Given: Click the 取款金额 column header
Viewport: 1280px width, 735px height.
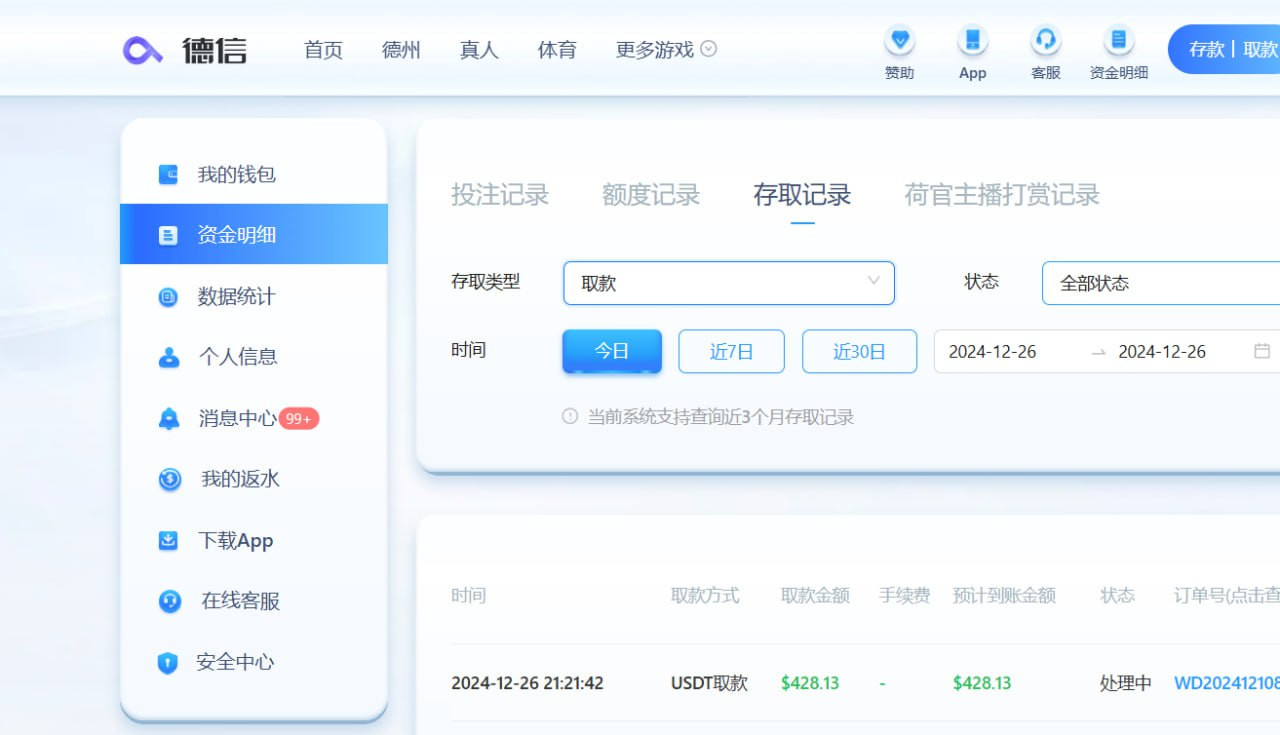Looking at the screenshot, I should pos(815,595).
